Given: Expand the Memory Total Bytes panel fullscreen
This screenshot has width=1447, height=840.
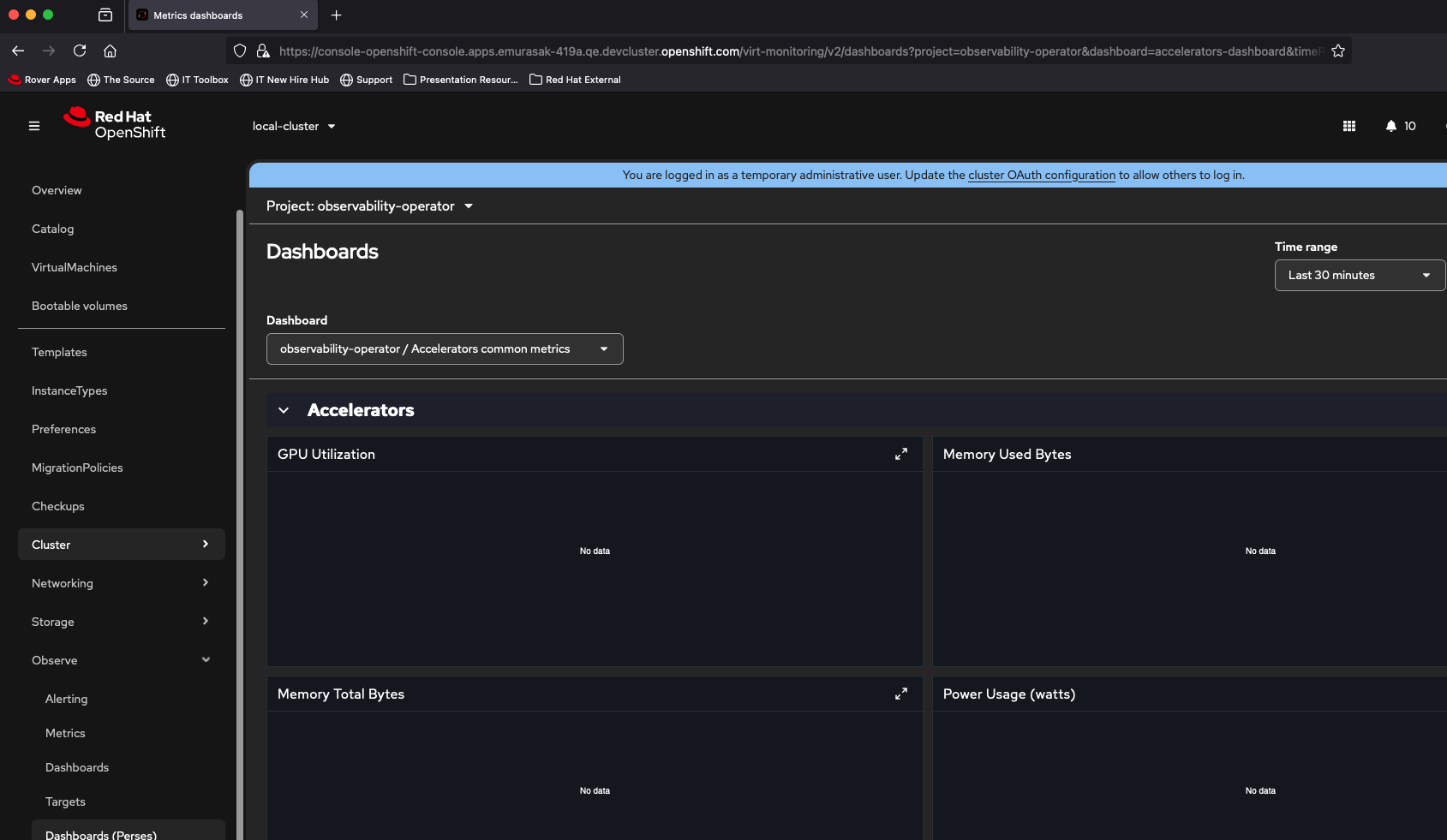Looking at the screenshot, I should pos(901,694).
